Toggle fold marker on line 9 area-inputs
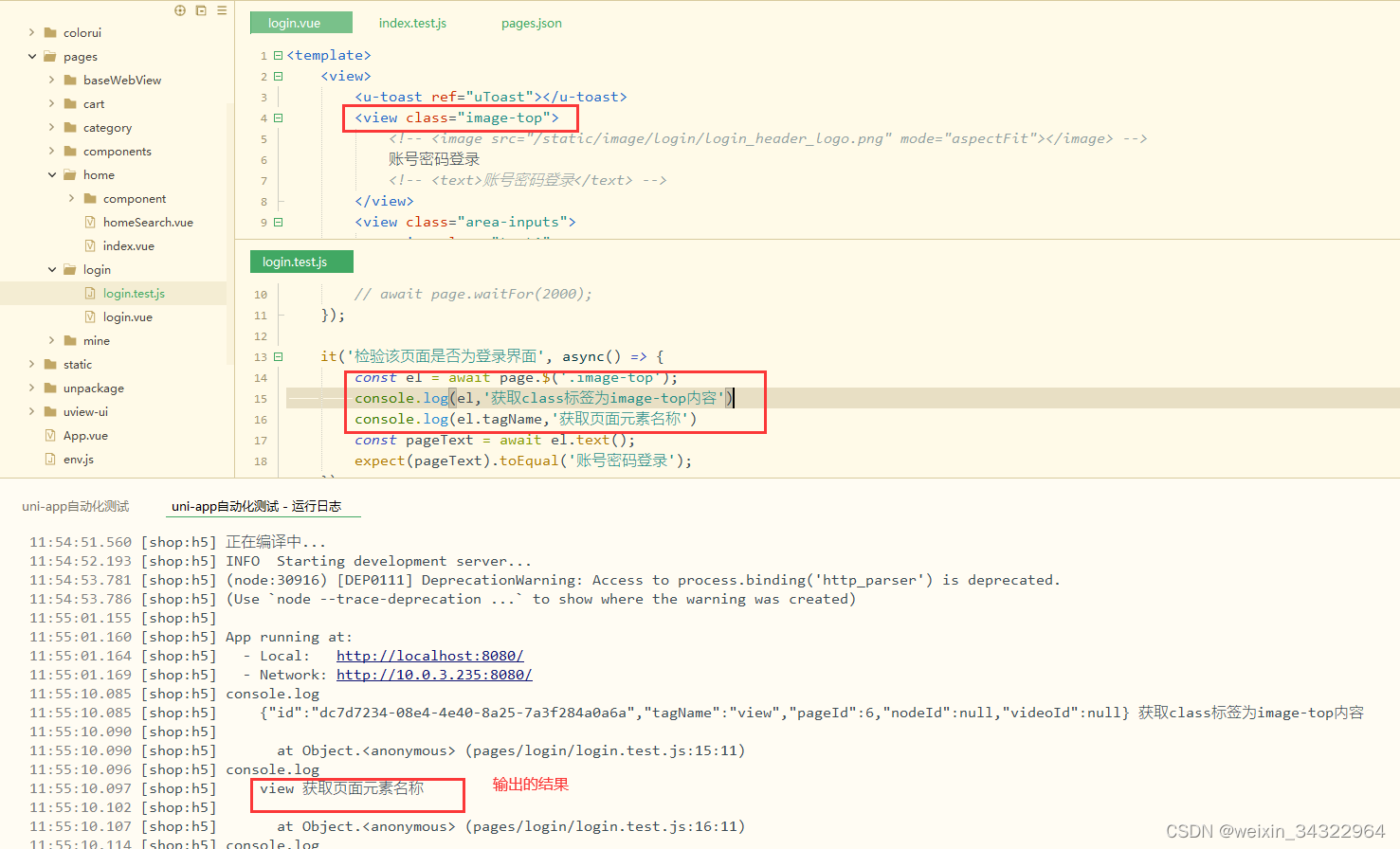1400x849 pixels. coord(278,222)
